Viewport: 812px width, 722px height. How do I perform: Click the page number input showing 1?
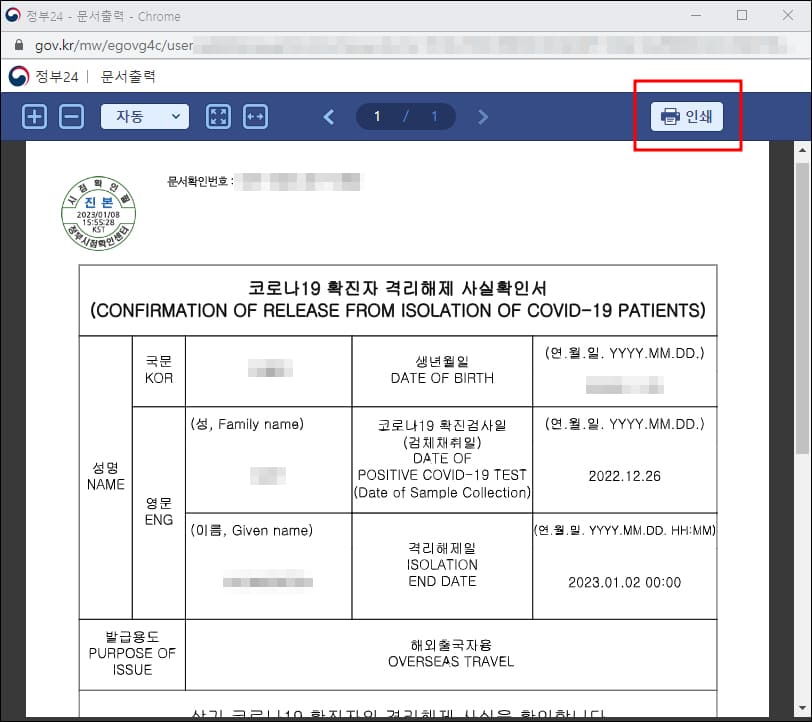pos(376,116)
